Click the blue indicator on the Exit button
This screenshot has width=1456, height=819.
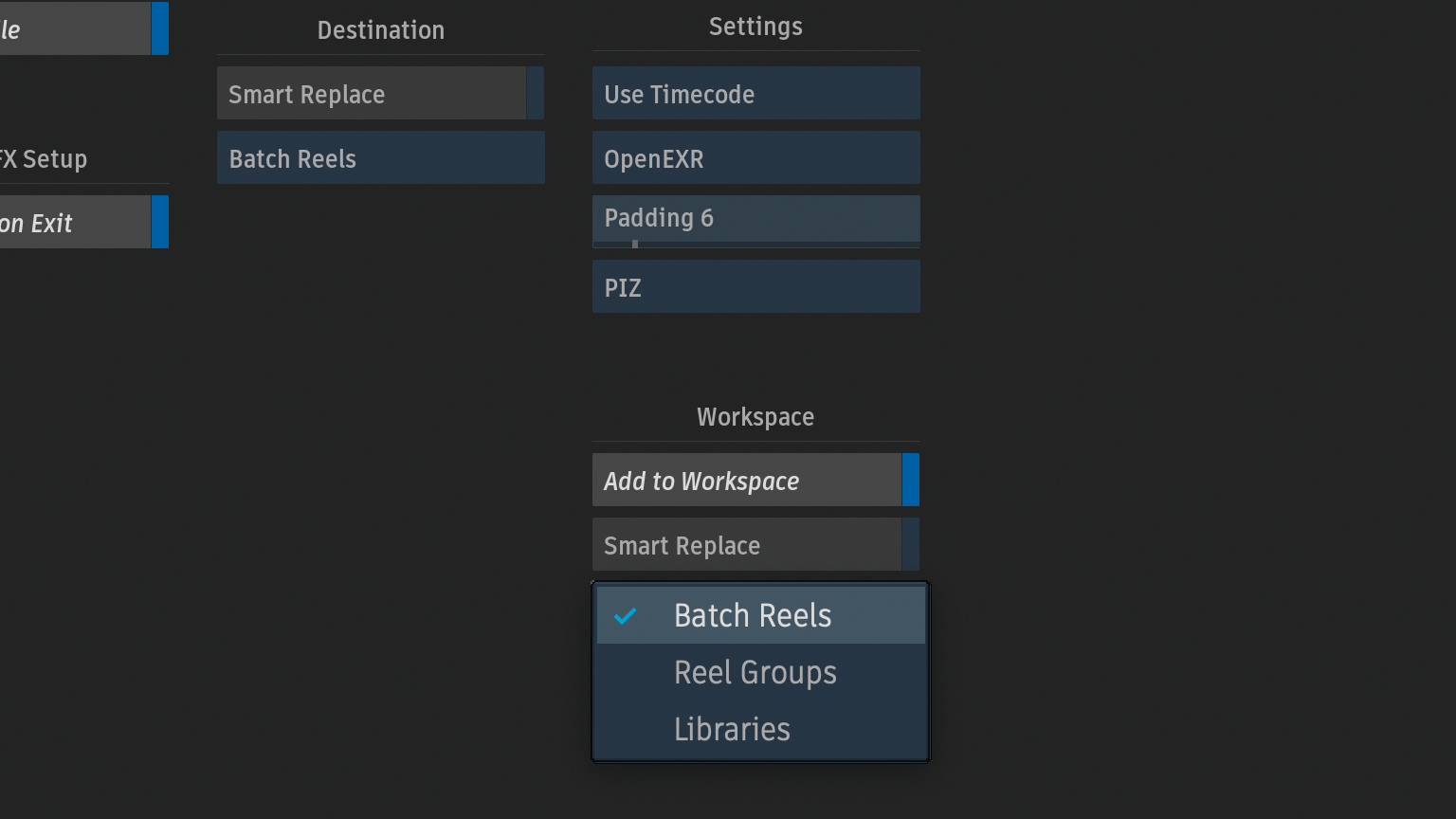159,223
